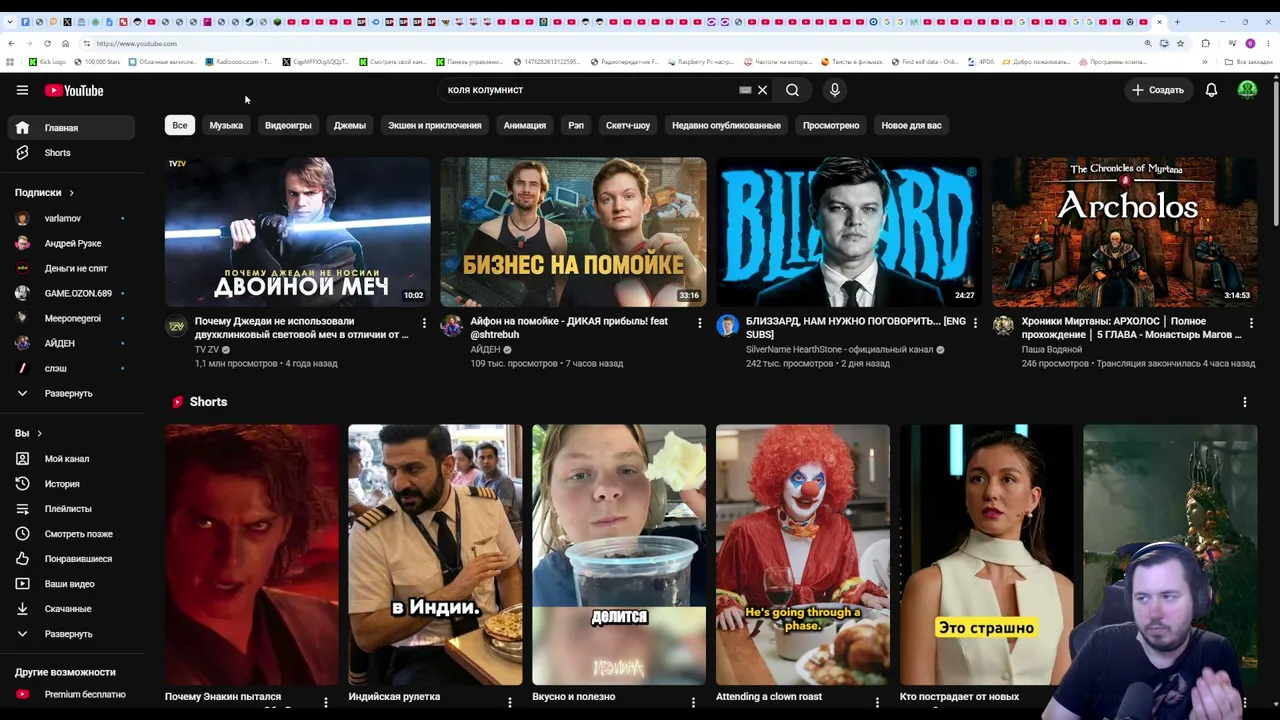The width and height of the screenshot is (1280, 720).
Task: Open menu for Attending a clown roast short
Action: point(877,703)
